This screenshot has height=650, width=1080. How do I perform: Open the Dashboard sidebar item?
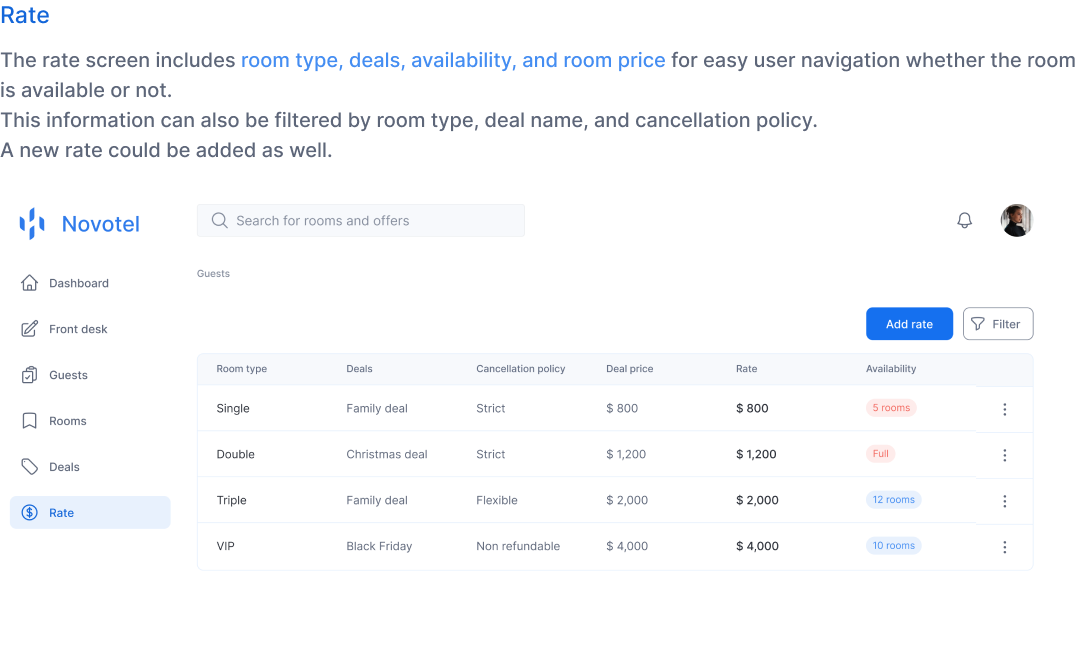click(78, 283)
